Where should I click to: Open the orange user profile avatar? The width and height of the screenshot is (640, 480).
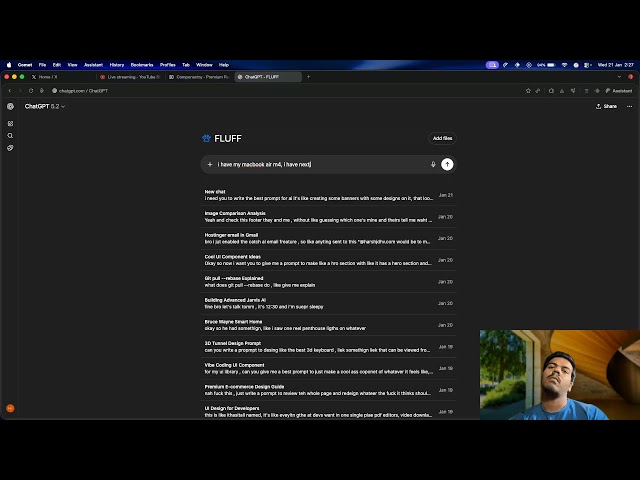tap(11, 408)
